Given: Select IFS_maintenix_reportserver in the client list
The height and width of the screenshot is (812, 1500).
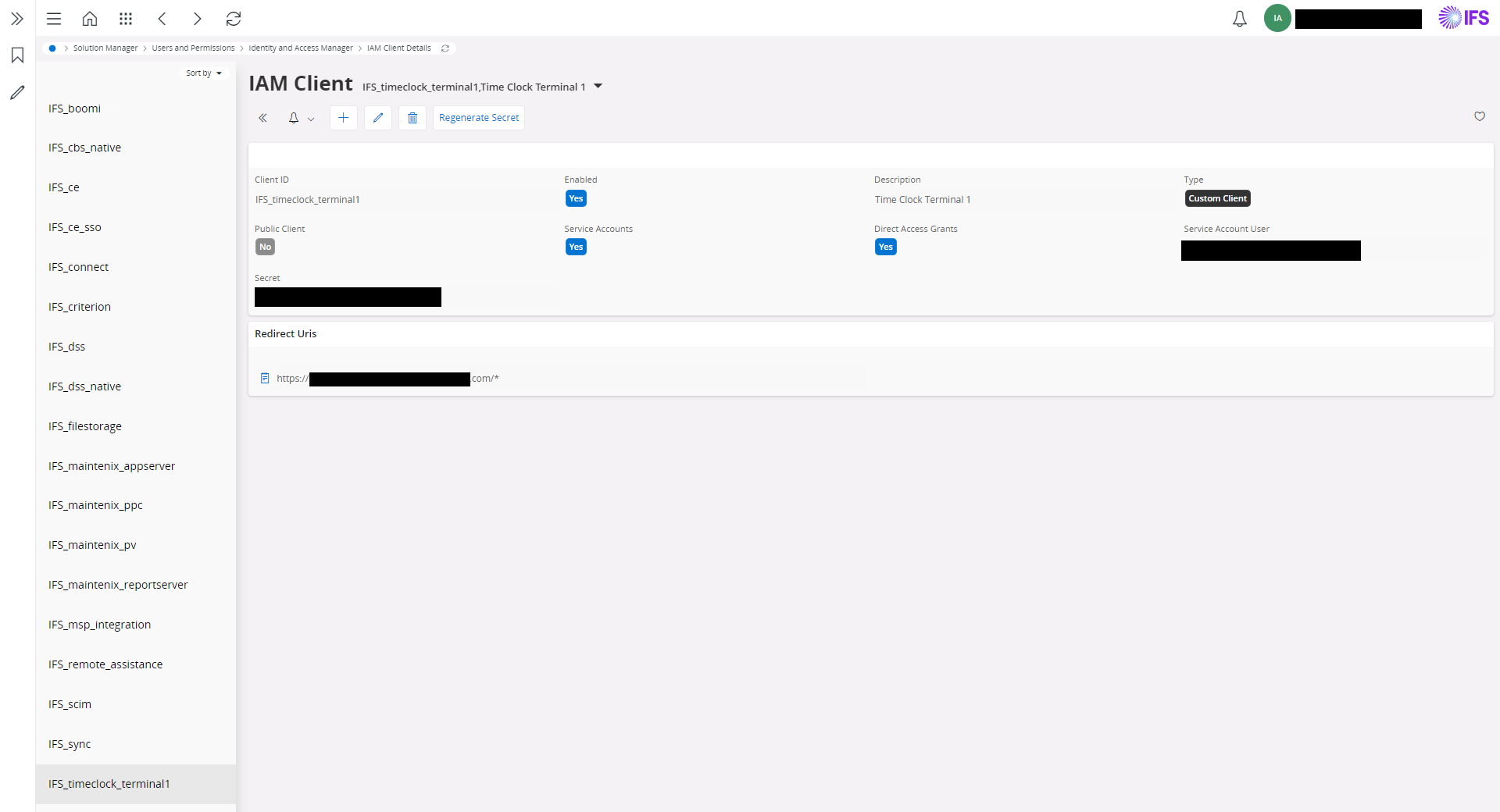Looking at the screenshot, I should tap(136, 585).
